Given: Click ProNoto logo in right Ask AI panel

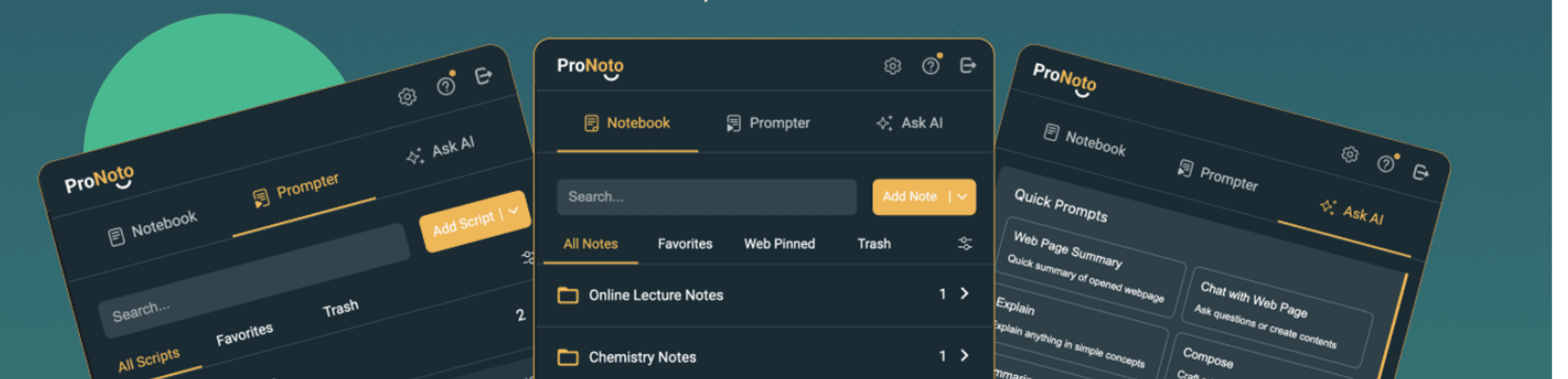Looking at the screenshot, I should (x=1065, y=79).
